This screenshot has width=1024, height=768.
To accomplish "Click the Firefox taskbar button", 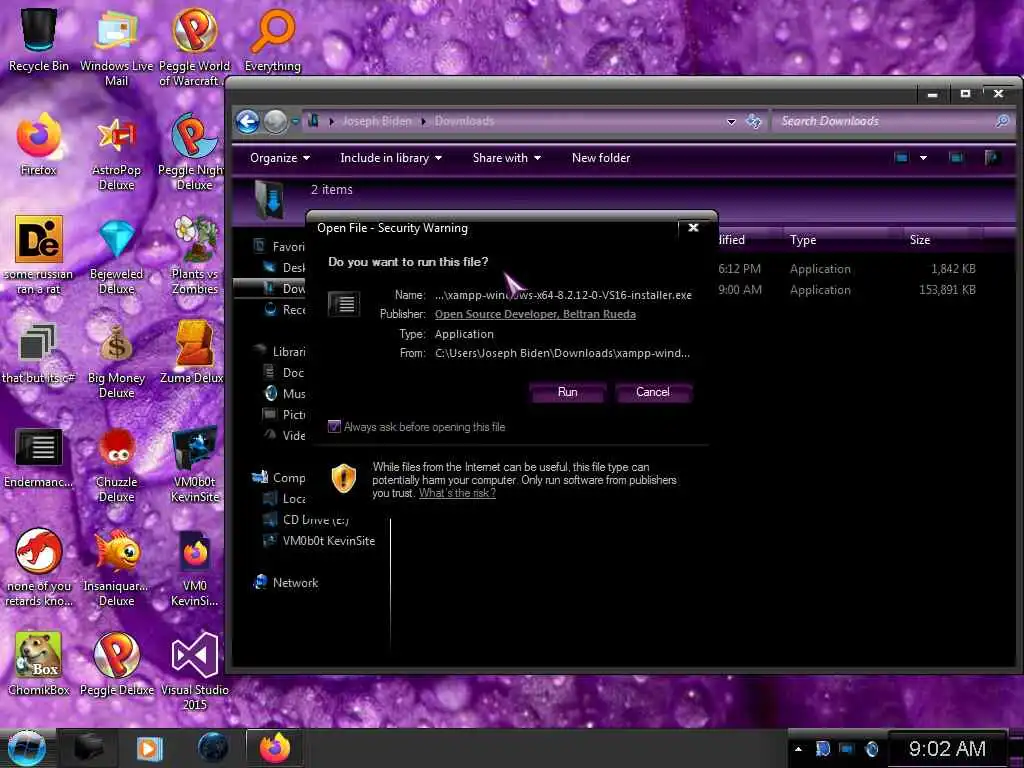I will [x=275, y=748].
